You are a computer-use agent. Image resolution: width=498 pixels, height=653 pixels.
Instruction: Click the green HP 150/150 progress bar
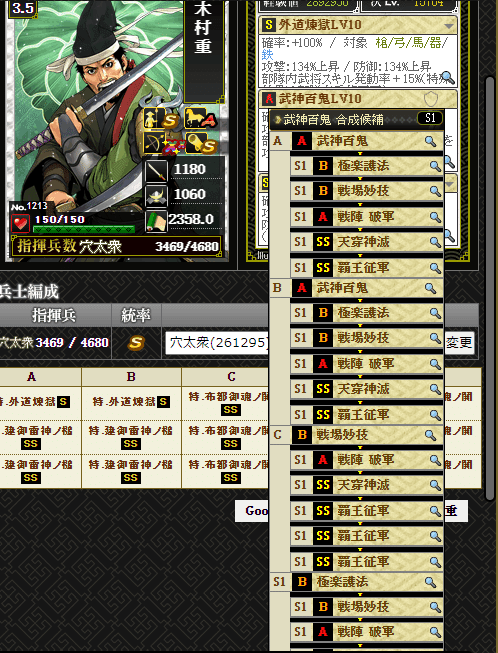84,229
